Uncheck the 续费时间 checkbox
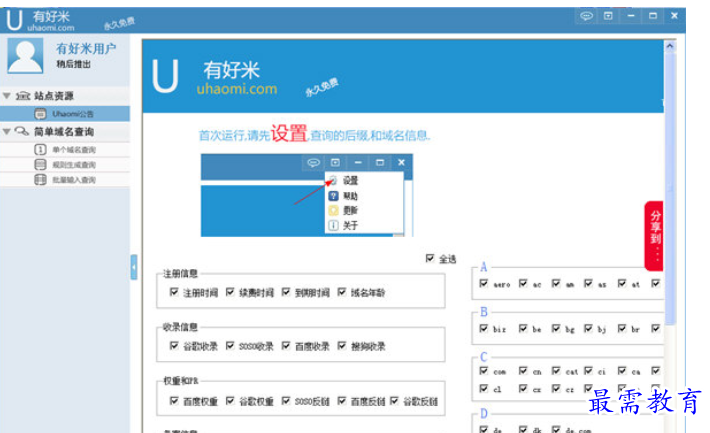This screenshot has width=710, height=433. coord(230,292)
